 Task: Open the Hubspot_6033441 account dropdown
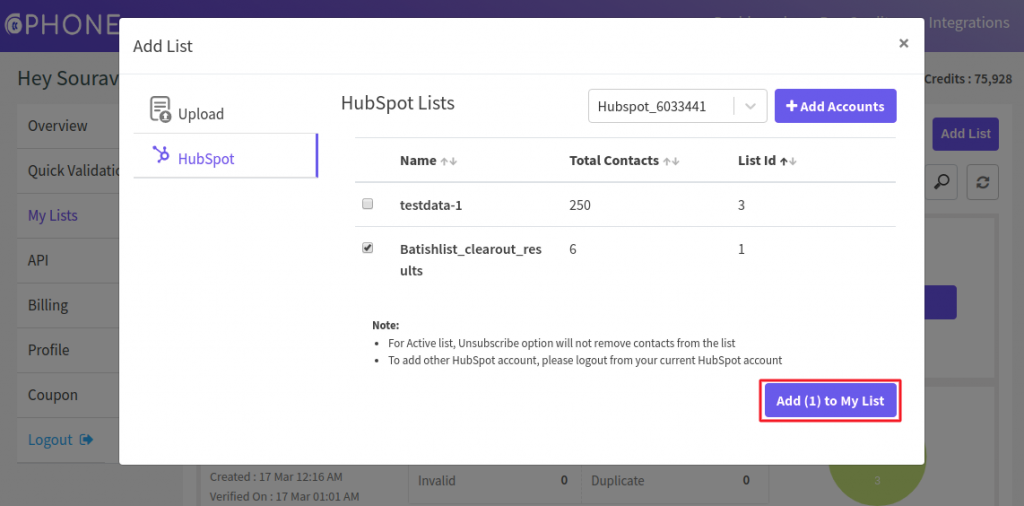(678, 106)
